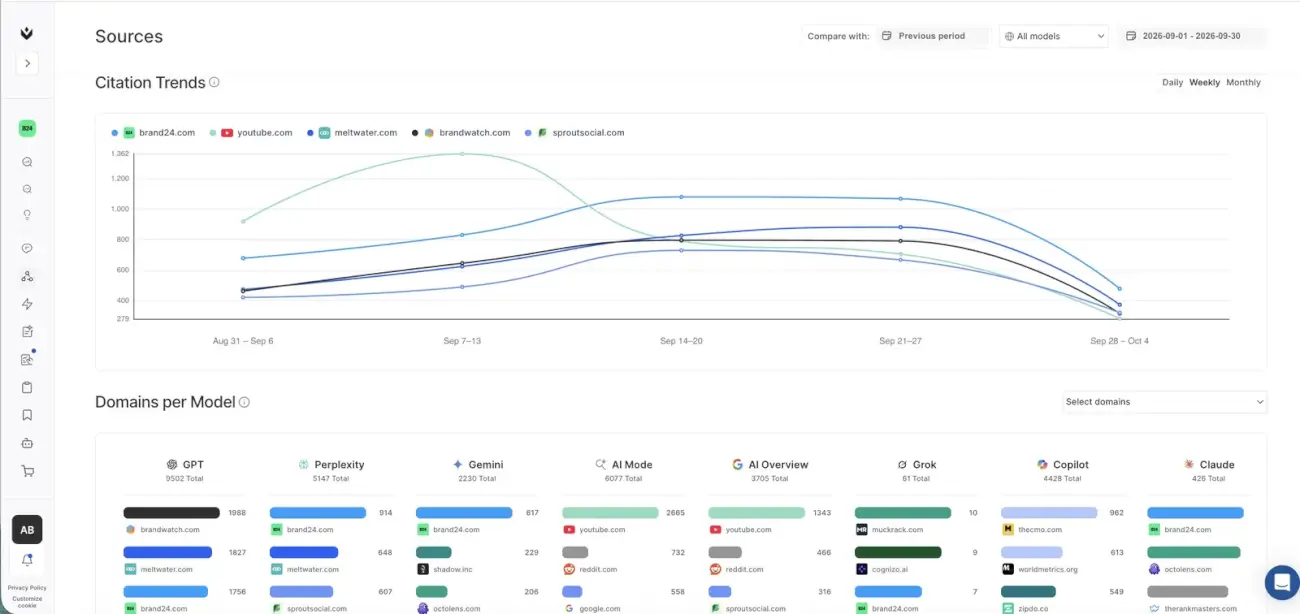The height and width of the screenshot is (614, 1300).
Task: Click thecmo.com under Copilot
Action: pos(1040,529)
